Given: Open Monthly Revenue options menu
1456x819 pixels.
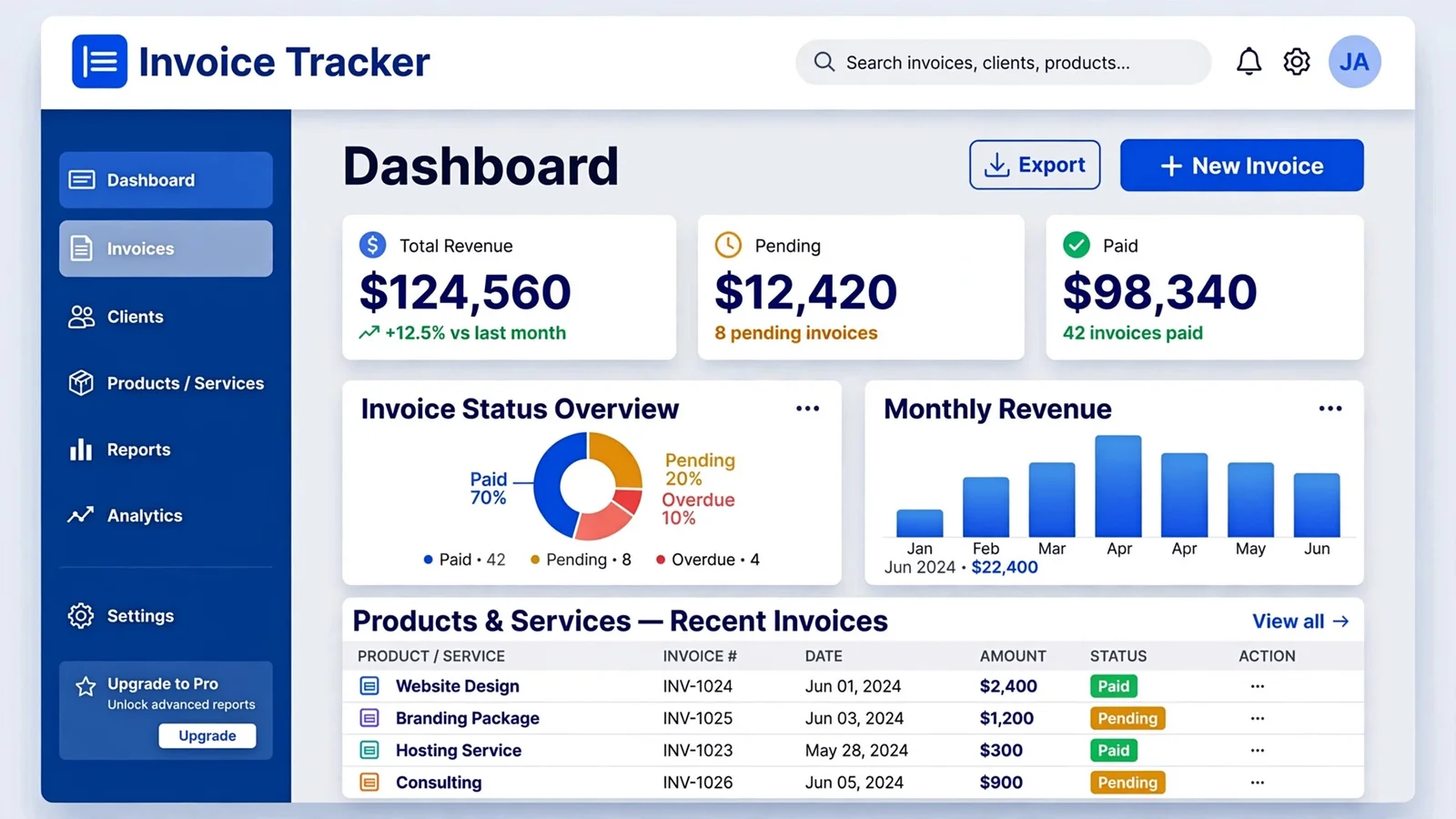Looking at the screenshot, I should pyautogui.click(x=1330, y=409).
